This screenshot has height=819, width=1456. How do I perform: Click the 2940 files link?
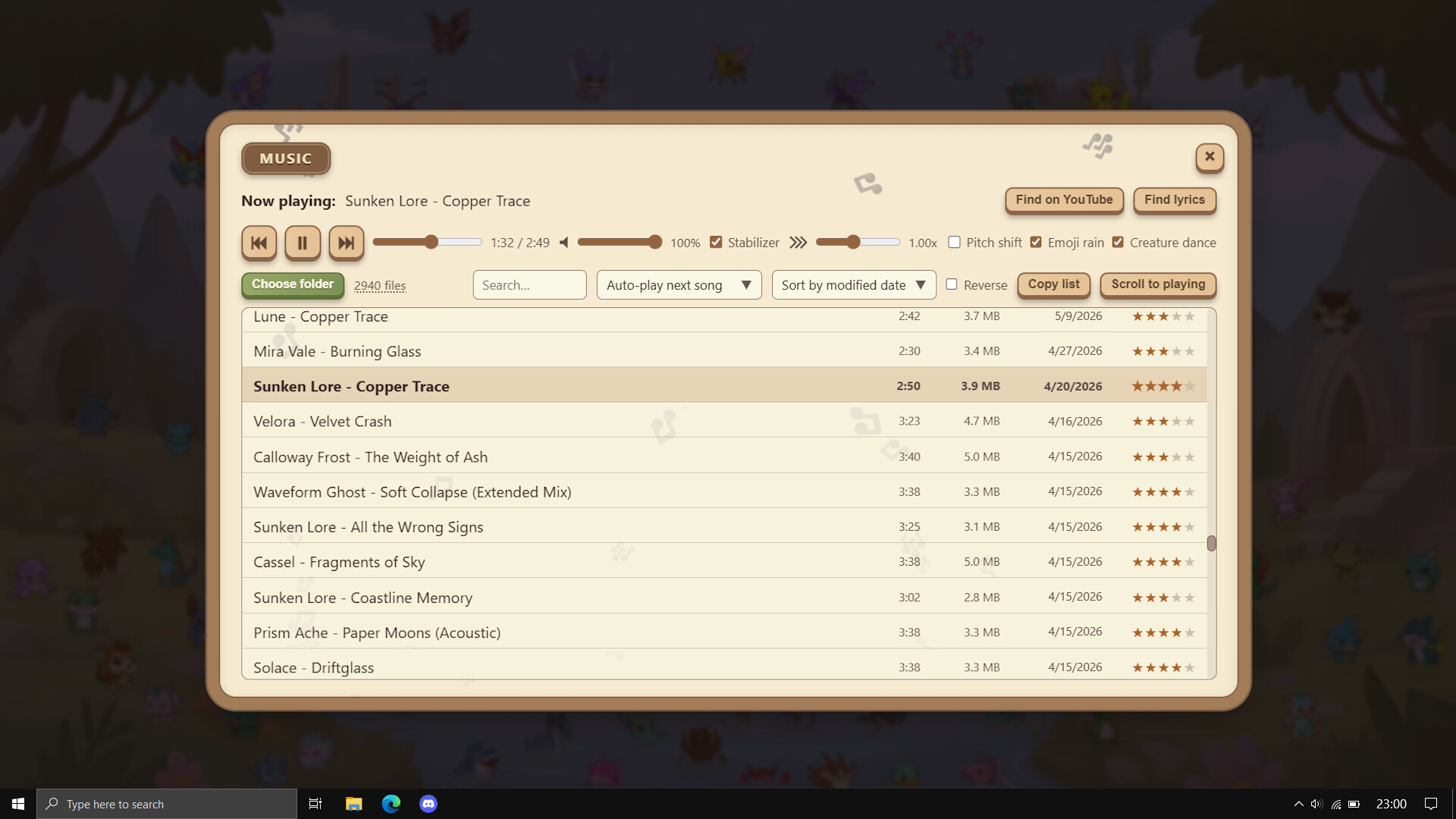[x=380, y=286]
